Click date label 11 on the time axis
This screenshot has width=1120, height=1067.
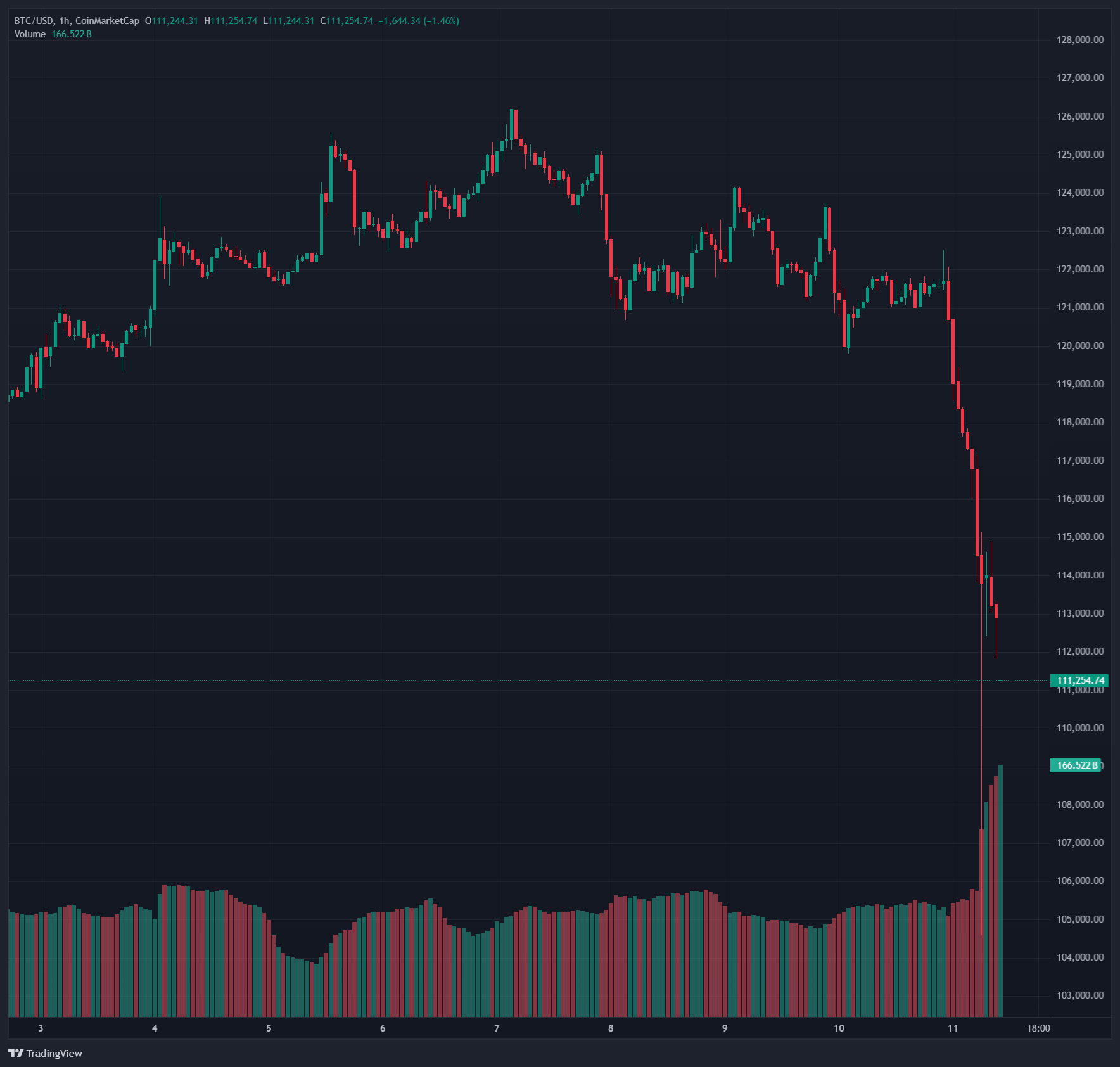[953, 1028]
